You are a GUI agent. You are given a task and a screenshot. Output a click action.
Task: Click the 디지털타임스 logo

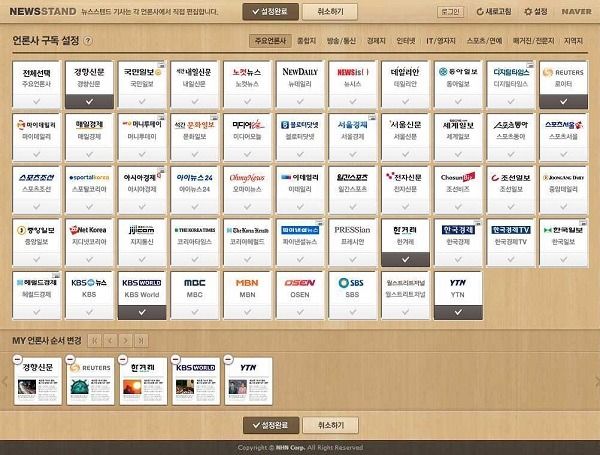click(x=511, y=72)
